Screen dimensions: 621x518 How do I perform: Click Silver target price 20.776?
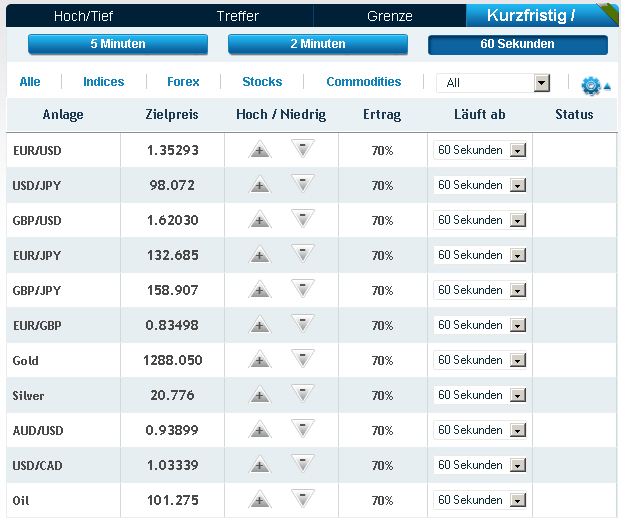point(172,395)
